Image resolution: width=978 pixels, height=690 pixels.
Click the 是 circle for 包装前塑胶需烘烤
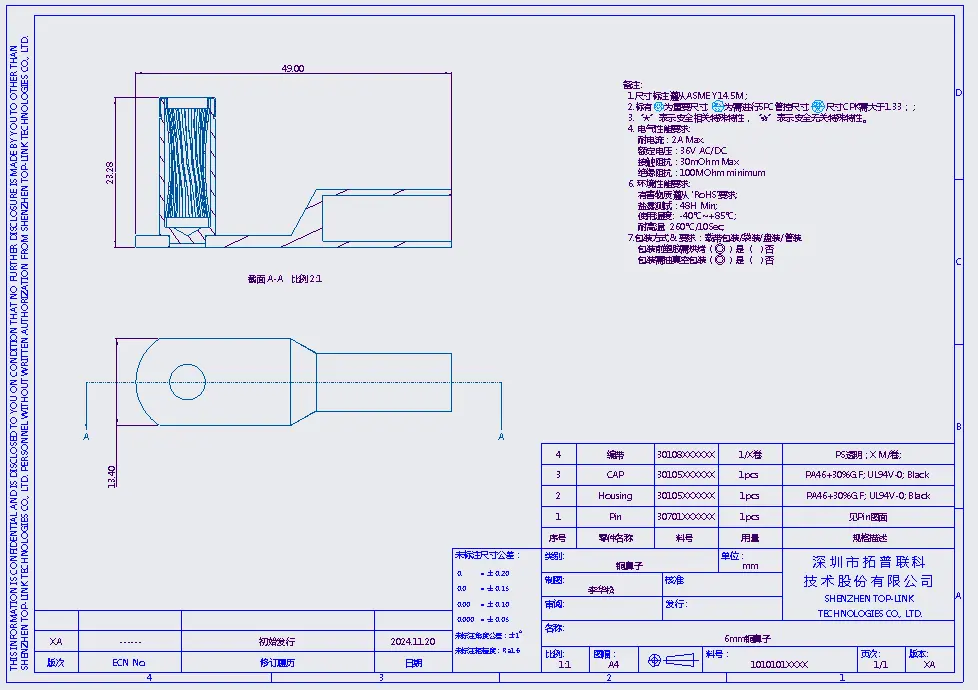coord(720,249)
